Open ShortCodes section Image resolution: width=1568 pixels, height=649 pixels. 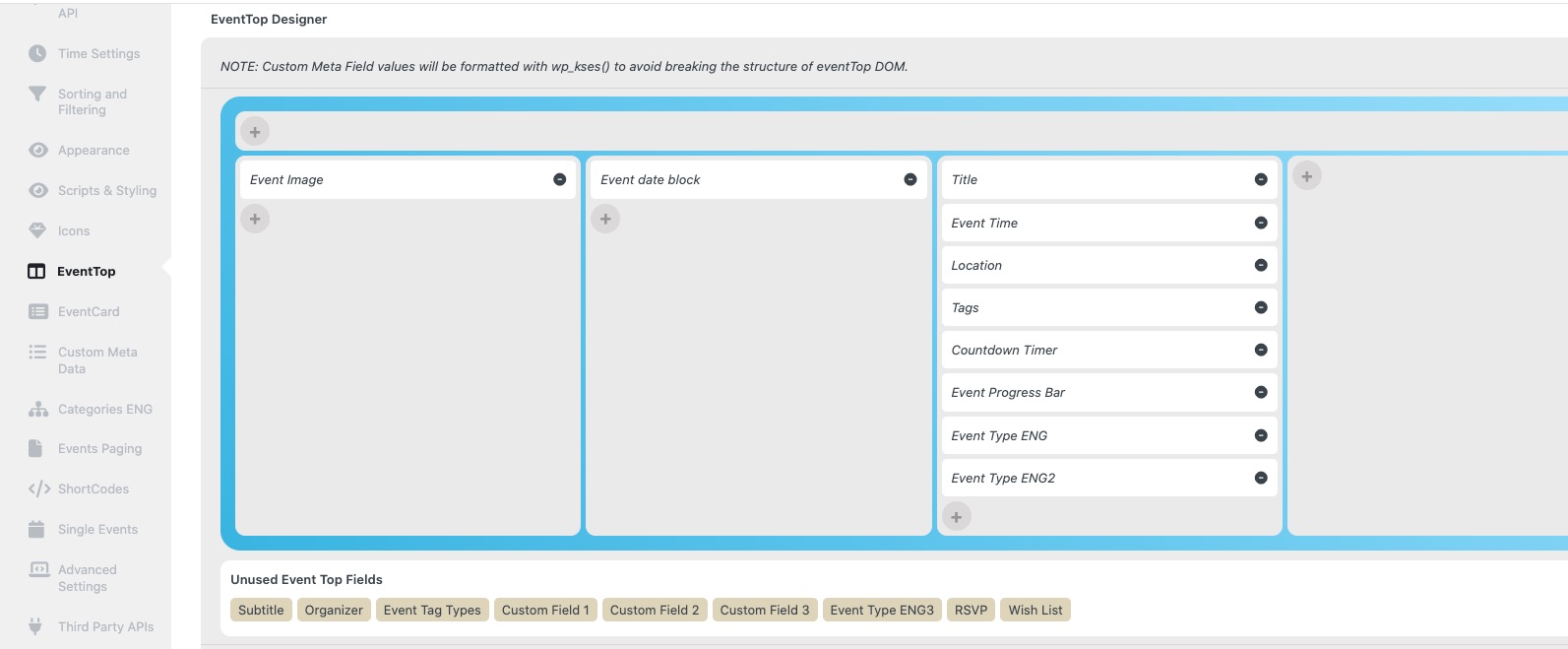point(94,488)
